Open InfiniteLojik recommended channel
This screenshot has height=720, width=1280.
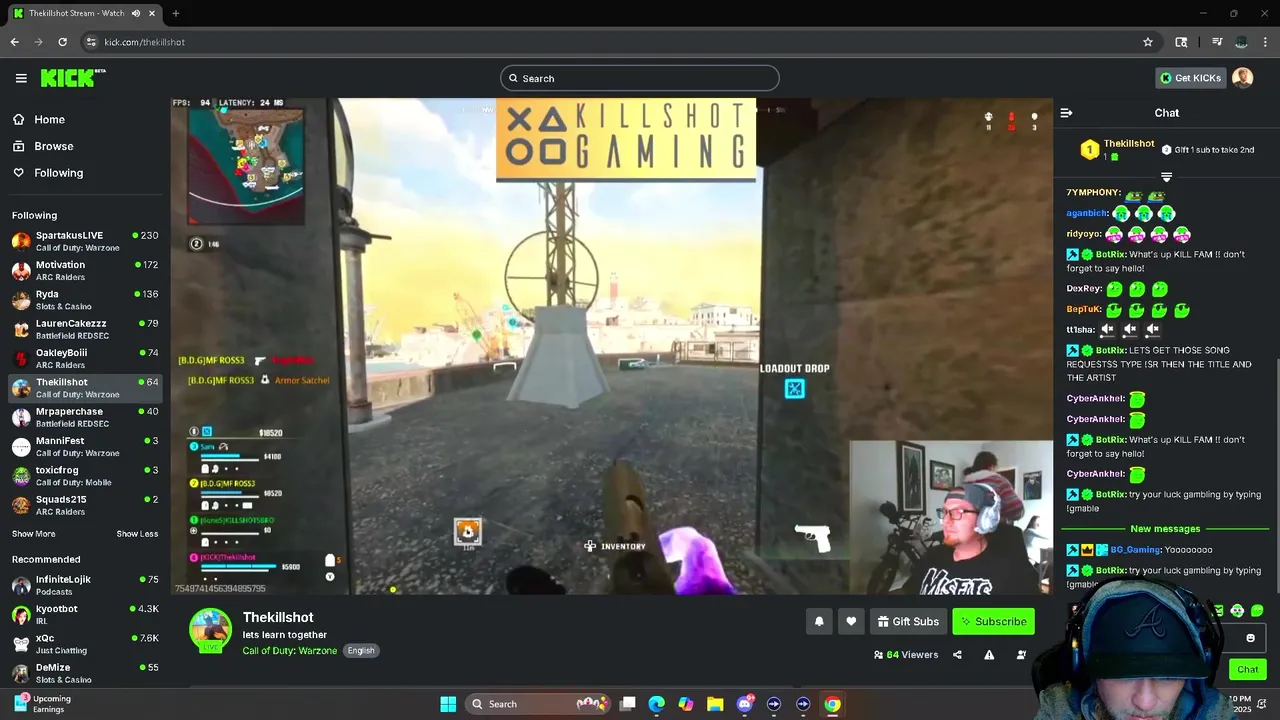point(85,585)
